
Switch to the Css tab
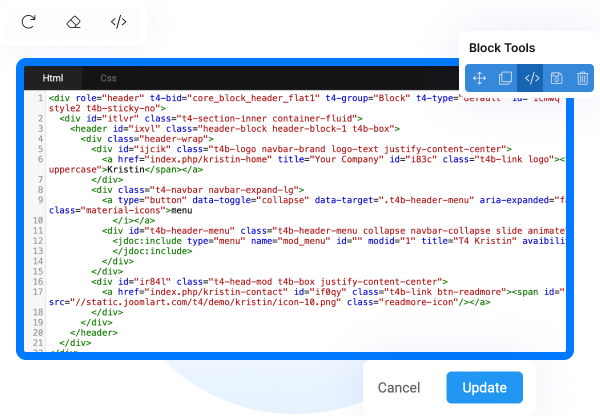[x=108, y=78]
